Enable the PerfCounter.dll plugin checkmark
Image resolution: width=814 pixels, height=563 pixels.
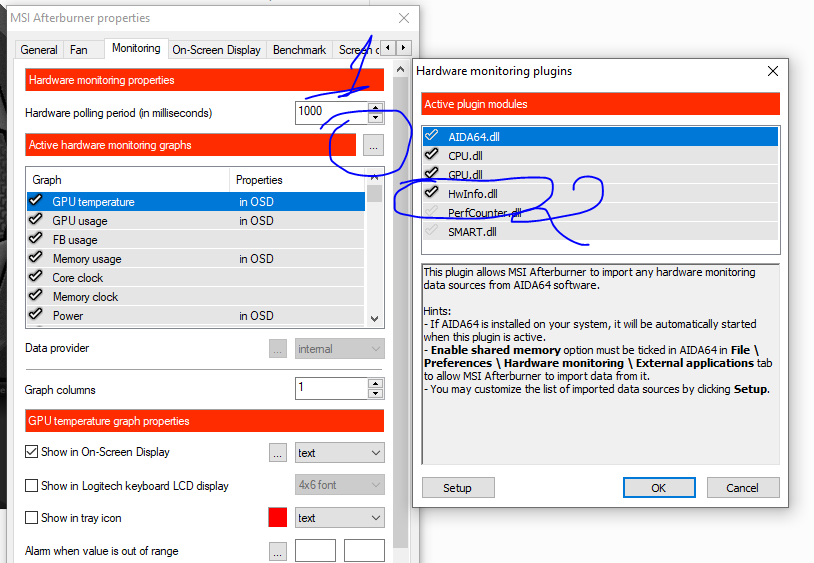(431, 212)
